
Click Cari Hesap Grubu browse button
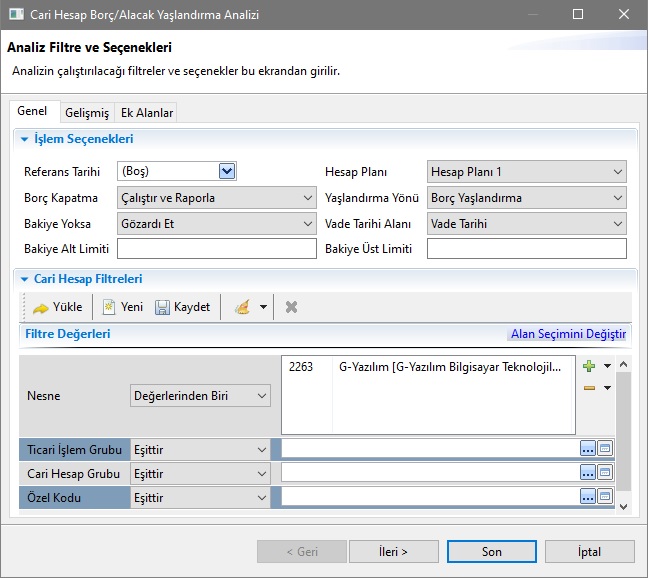[x=588, y=473]
